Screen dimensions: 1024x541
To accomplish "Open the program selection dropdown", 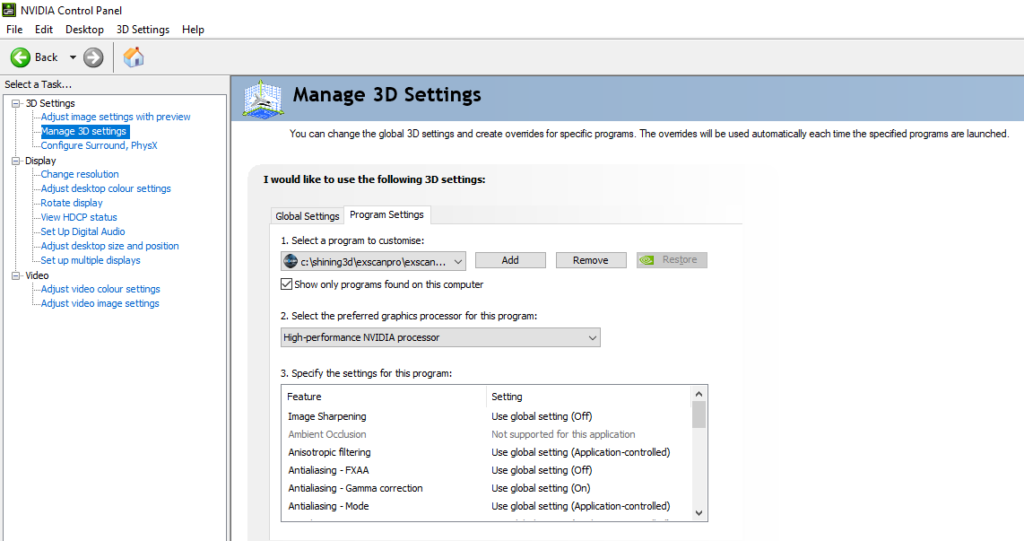I will click(x=374, y=261).
